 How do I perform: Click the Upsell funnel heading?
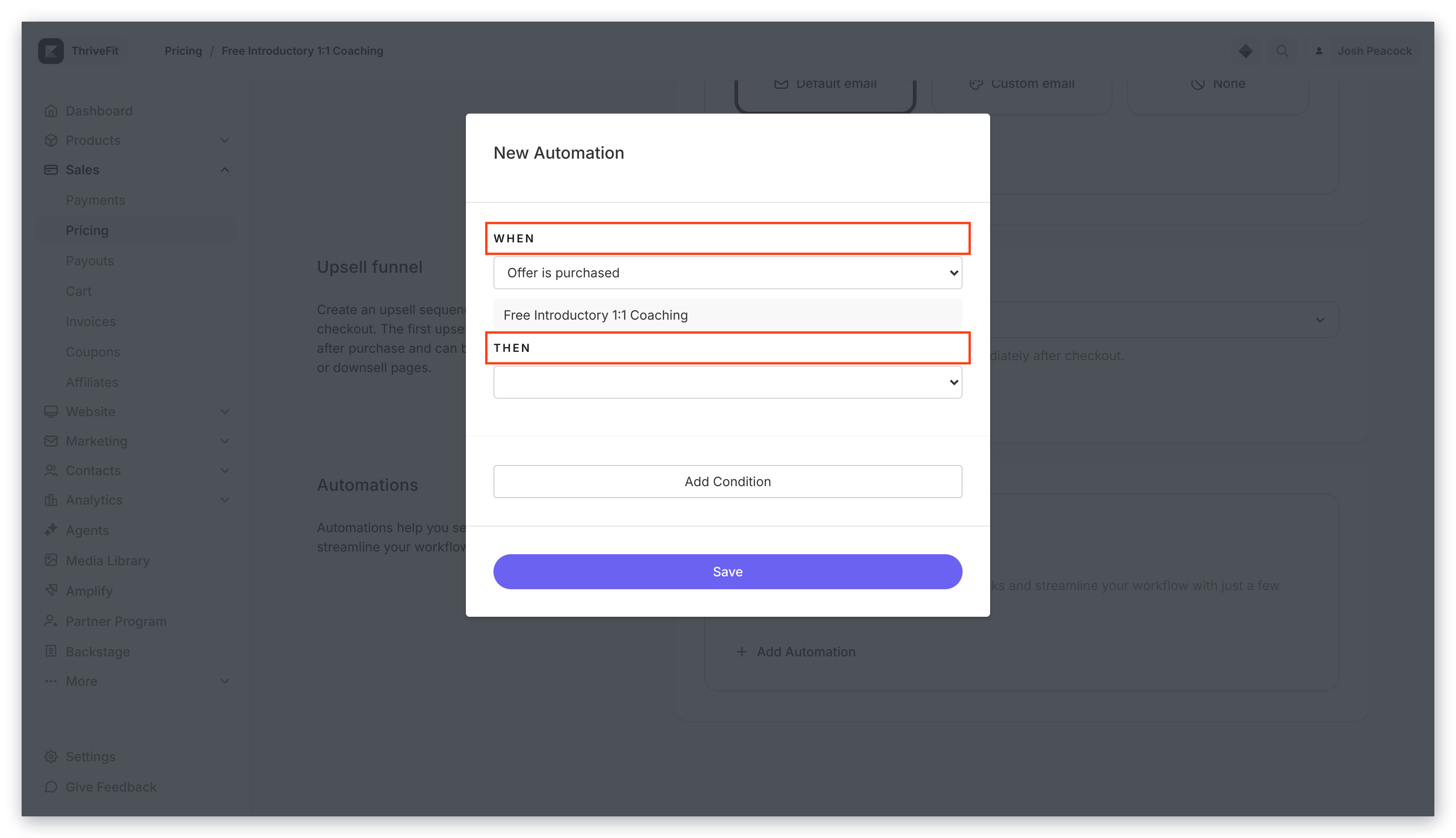point(369,266)
